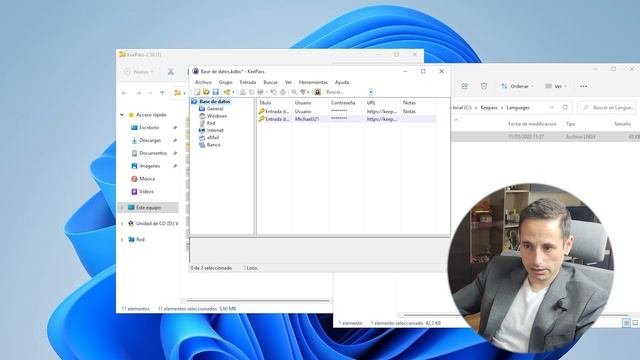Viewport: 640px width, 360px height.
Task: Click the Copy password toolbar icon
Action: click(x=251, y=92)
